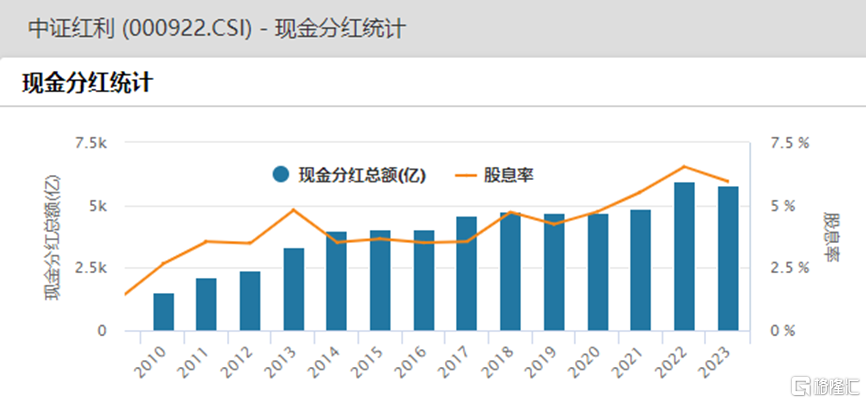This screenshot has height=403, width=866.
Task: Select the 2021 dividend bar
Action: coord(641,270)
